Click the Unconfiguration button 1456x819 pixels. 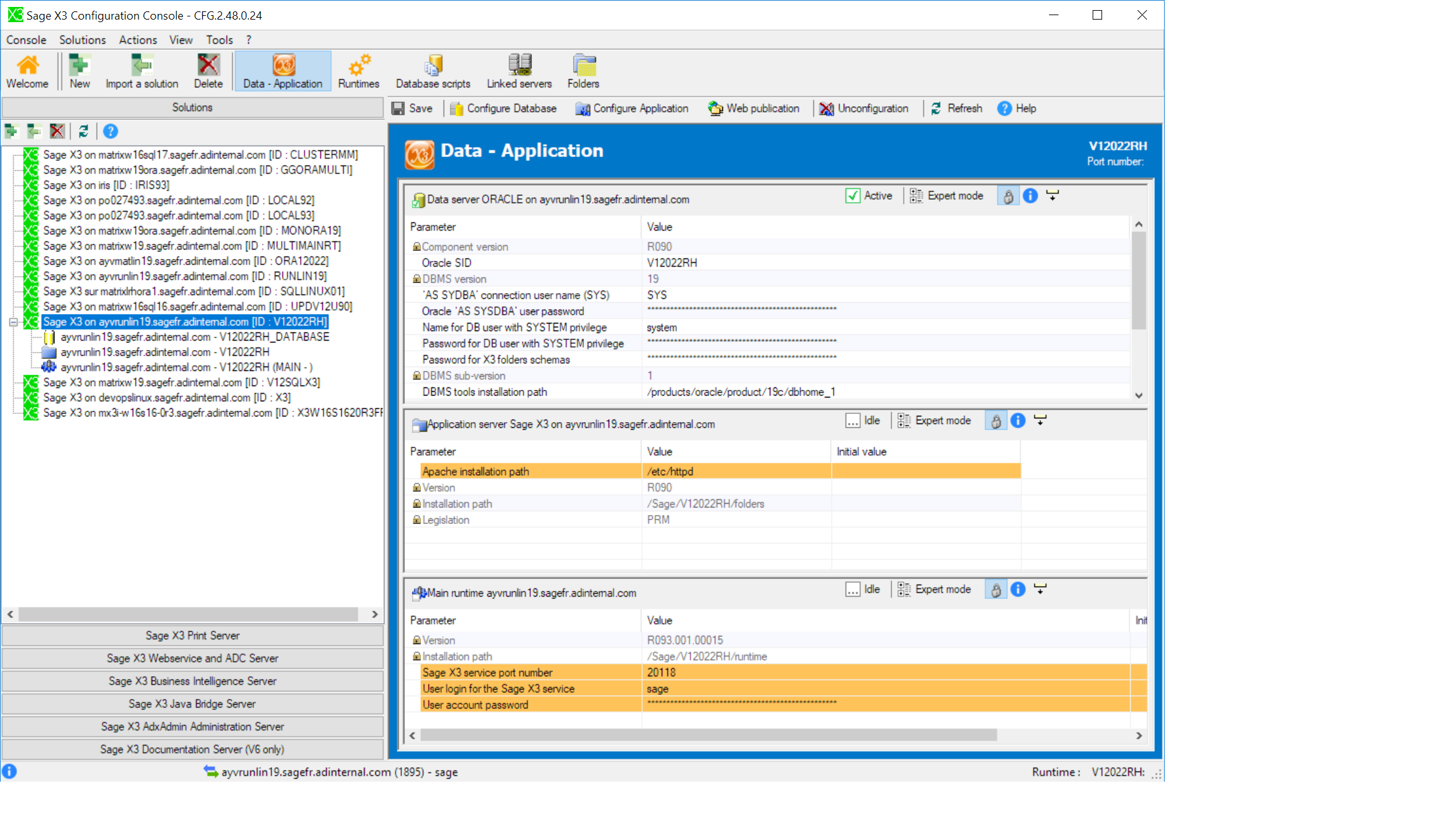pos(864,109)
